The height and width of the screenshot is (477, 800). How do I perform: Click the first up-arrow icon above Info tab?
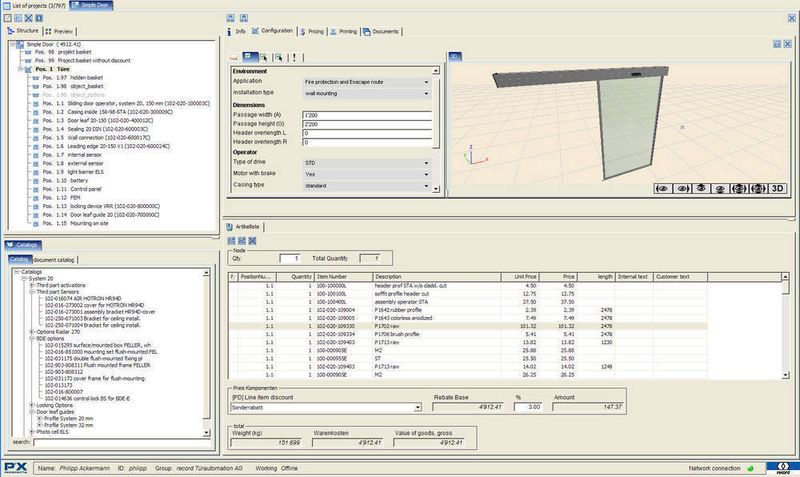(x=231, y=18)
